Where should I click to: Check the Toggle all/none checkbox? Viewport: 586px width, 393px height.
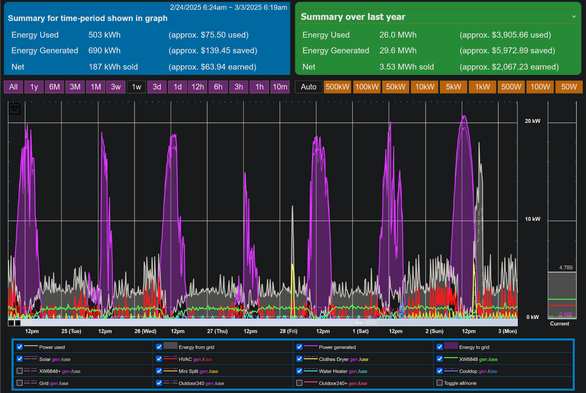tap(440, 383)
